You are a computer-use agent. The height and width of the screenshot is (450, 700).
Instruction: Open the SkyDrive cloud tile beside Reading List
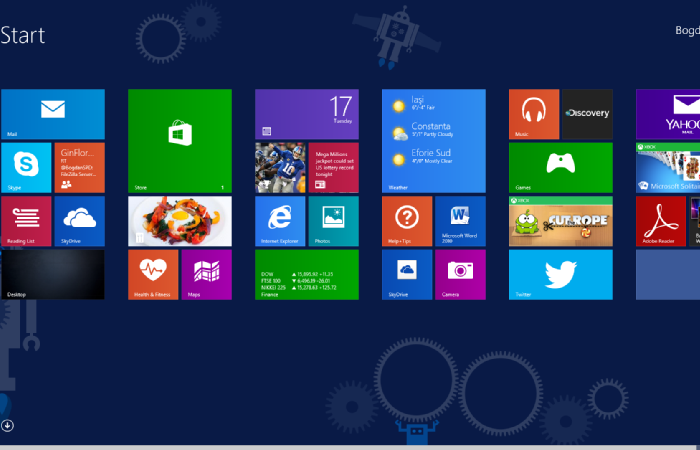tap(79, 221)
